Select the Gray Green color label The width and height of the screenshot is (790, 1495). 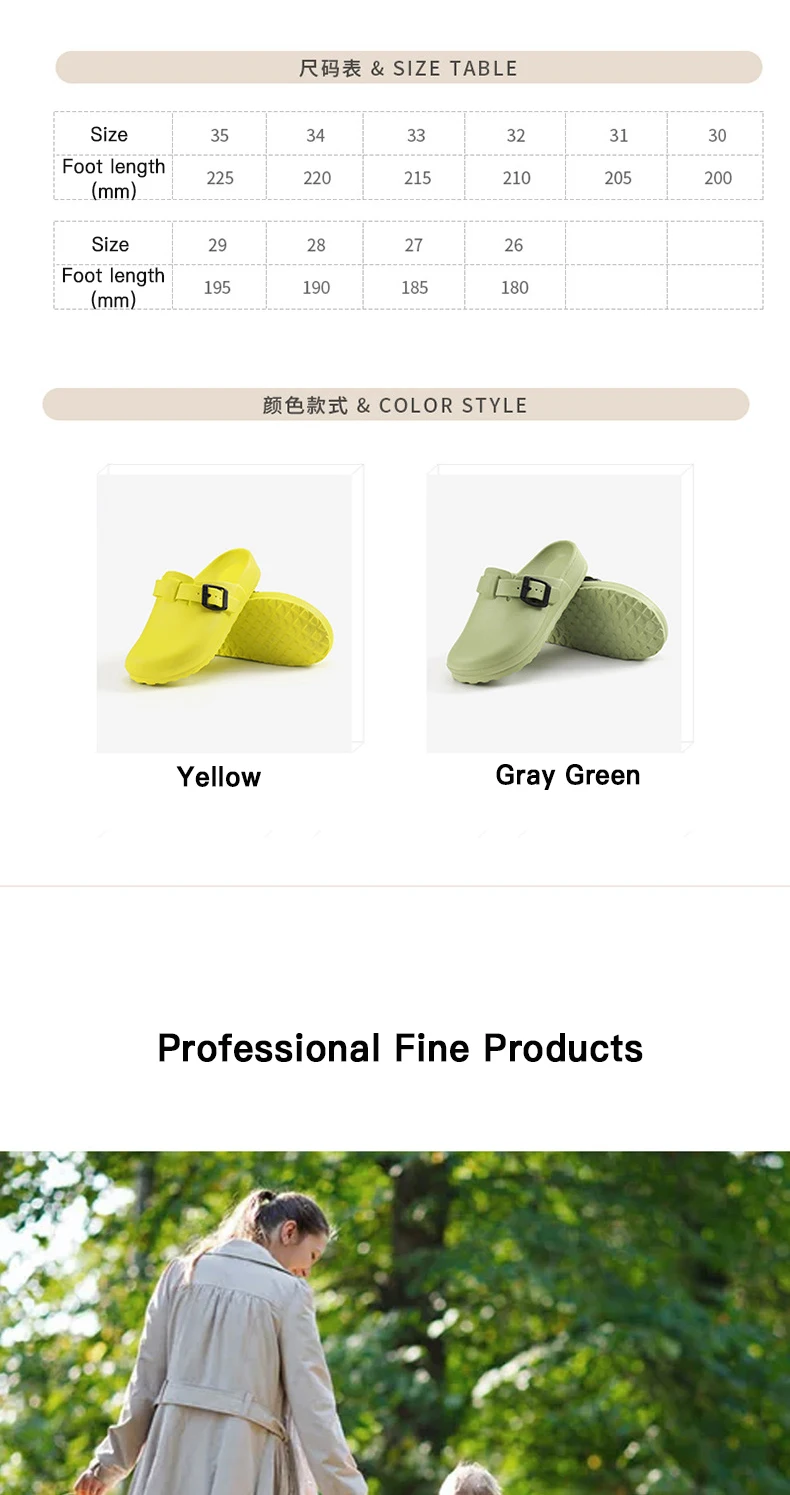click(568, 776)
